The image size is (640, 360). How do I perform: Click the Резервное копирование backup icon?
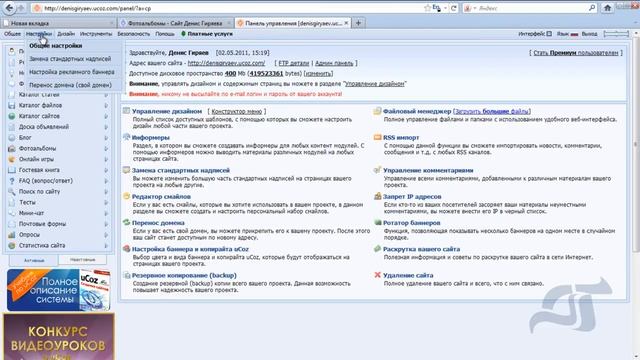pos(127,275)
